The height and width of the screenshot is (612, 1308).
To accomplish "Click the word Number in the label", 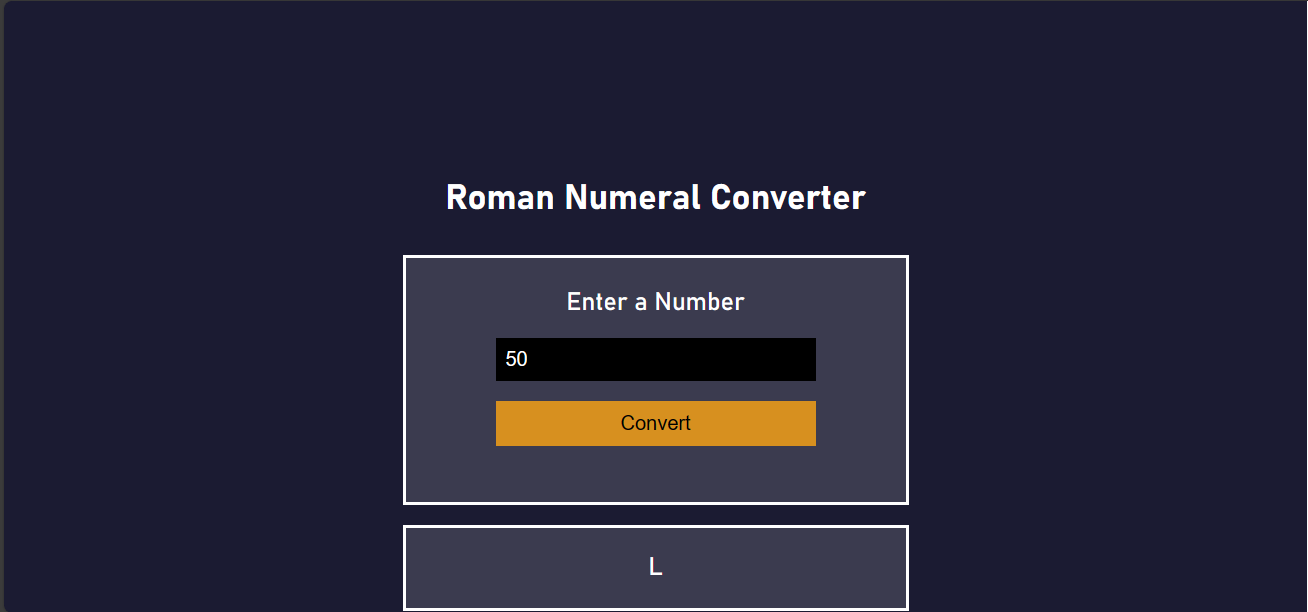I will [700, 301].
